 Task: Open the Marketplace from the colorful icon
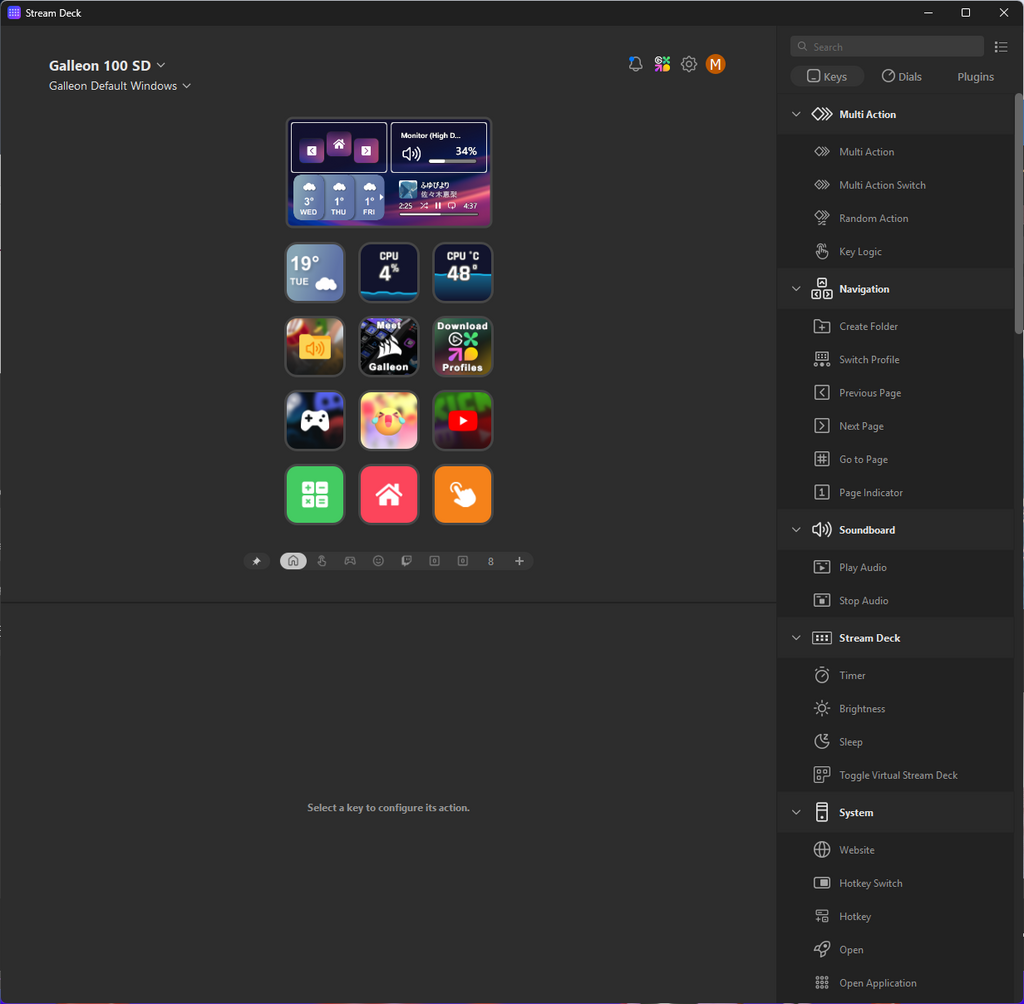(662, 63)
